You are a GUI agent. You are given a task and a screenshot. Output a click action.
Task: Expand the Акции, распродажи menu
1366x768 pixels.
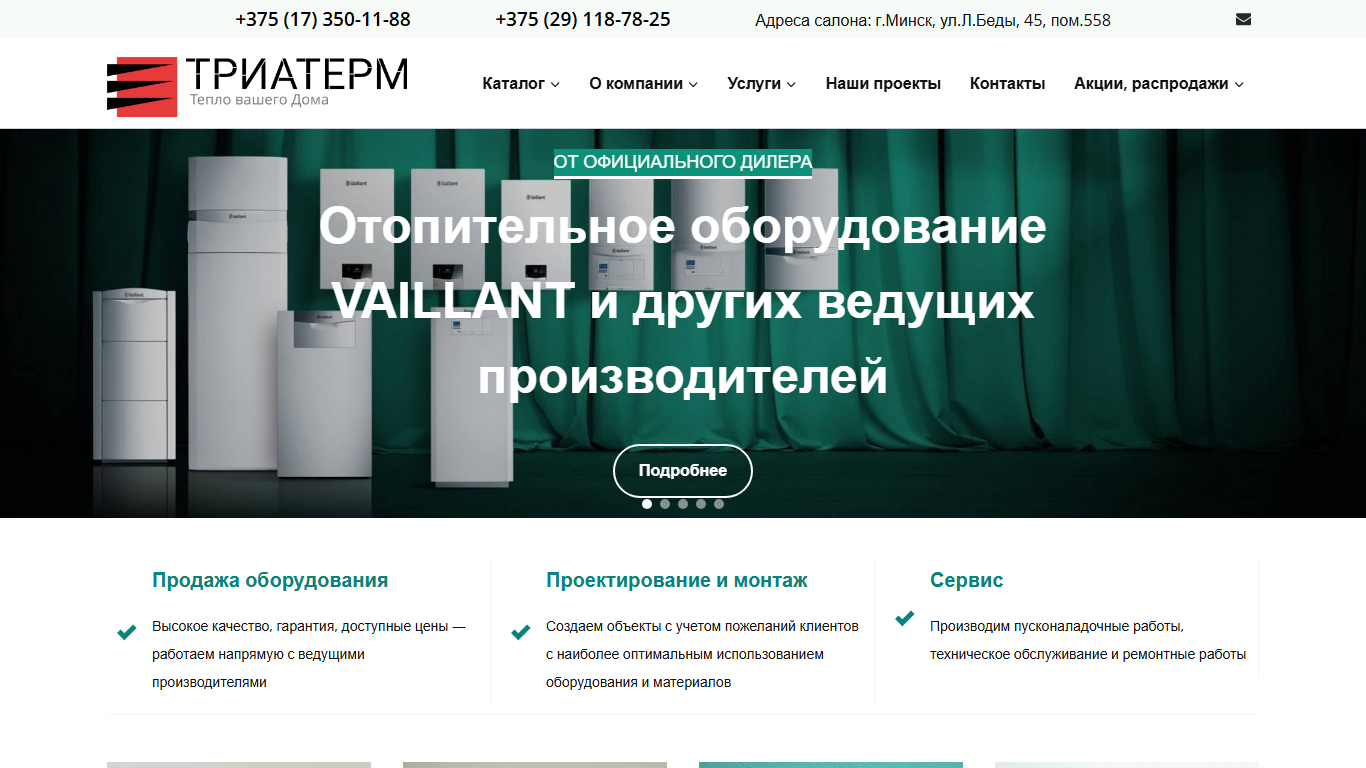[1159, 84]
